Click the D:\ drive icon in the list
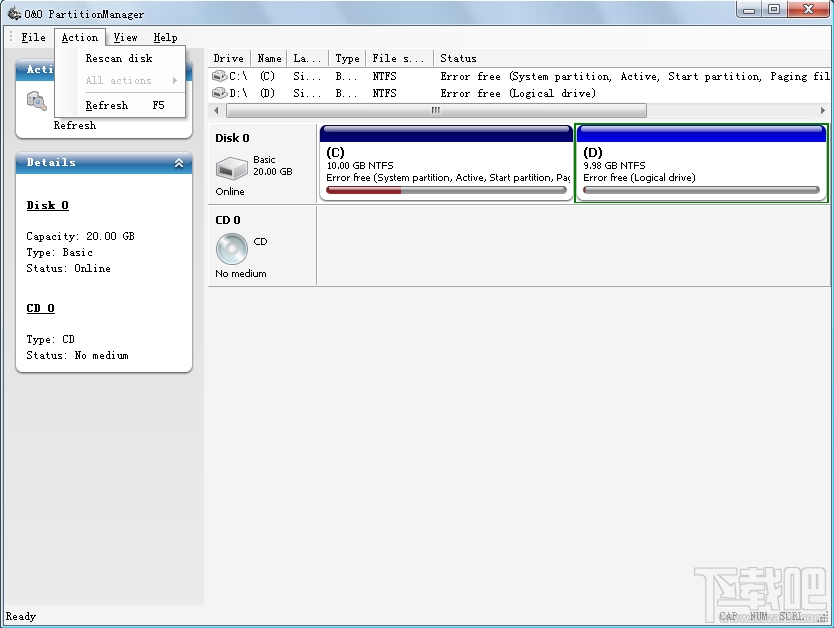This screenshot has height=628, width=834. tap(218, 93)
